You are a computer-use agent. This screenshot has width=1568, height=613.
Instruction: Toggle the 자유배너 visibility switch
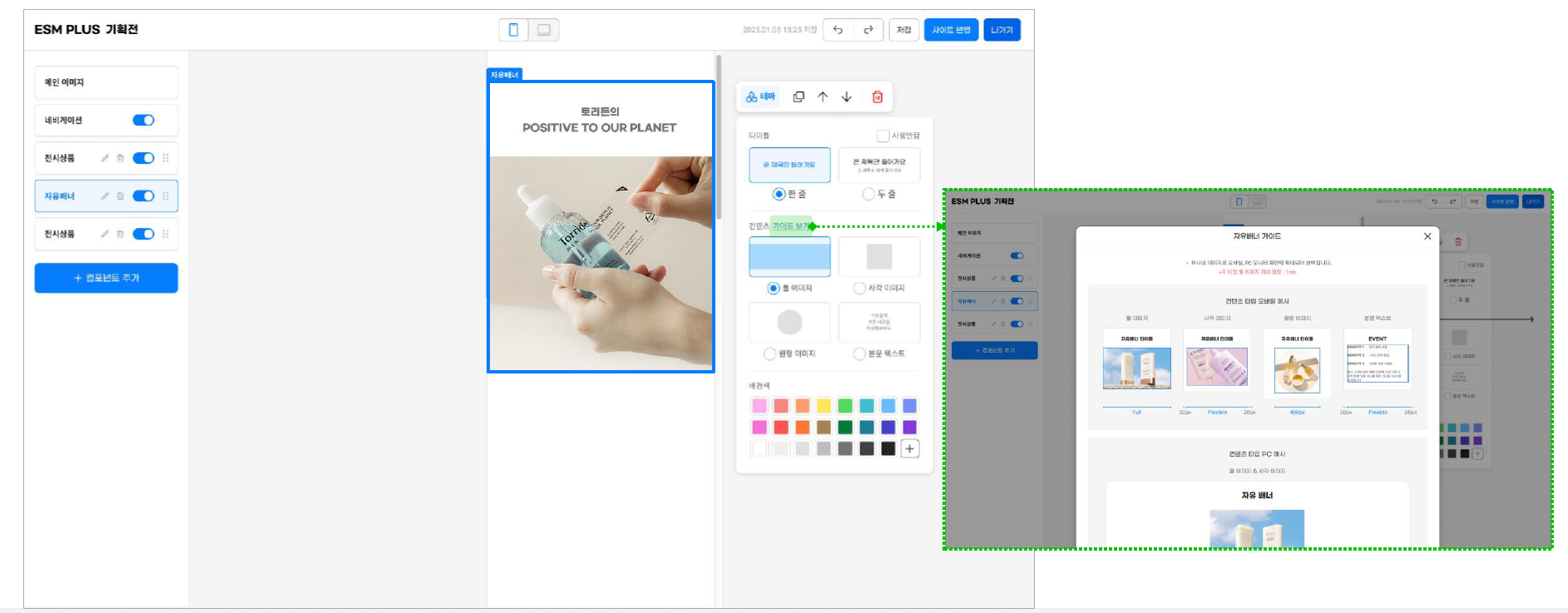tap(143, 196)
